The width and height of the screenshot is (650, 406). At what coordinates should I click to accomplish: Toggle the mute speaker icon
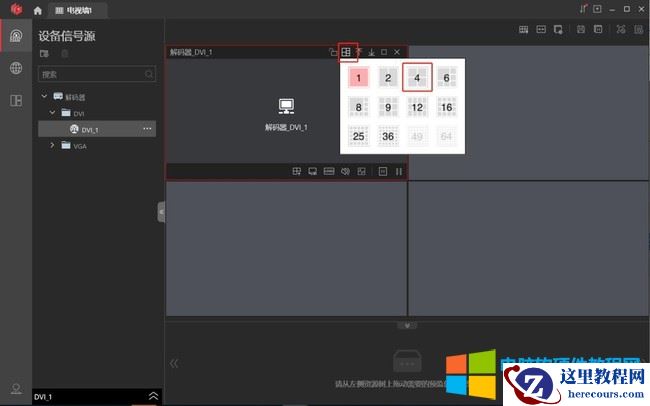coord(345,171)
